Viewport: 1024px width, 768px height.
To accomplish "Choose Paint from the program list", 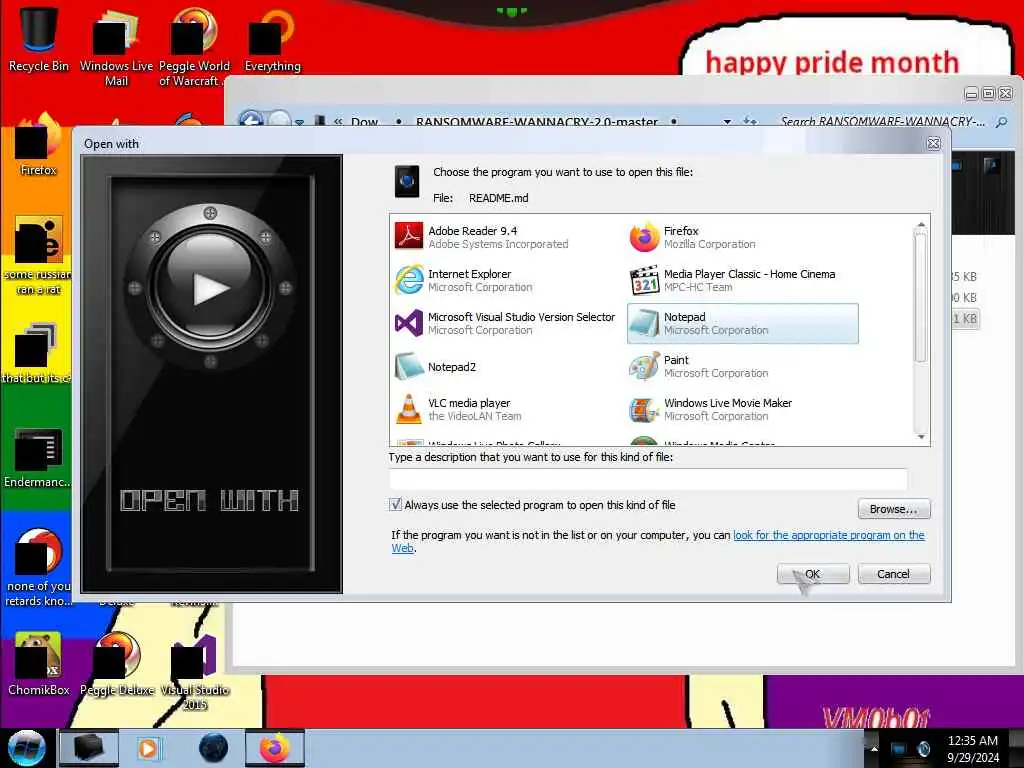I will (743, 366).
